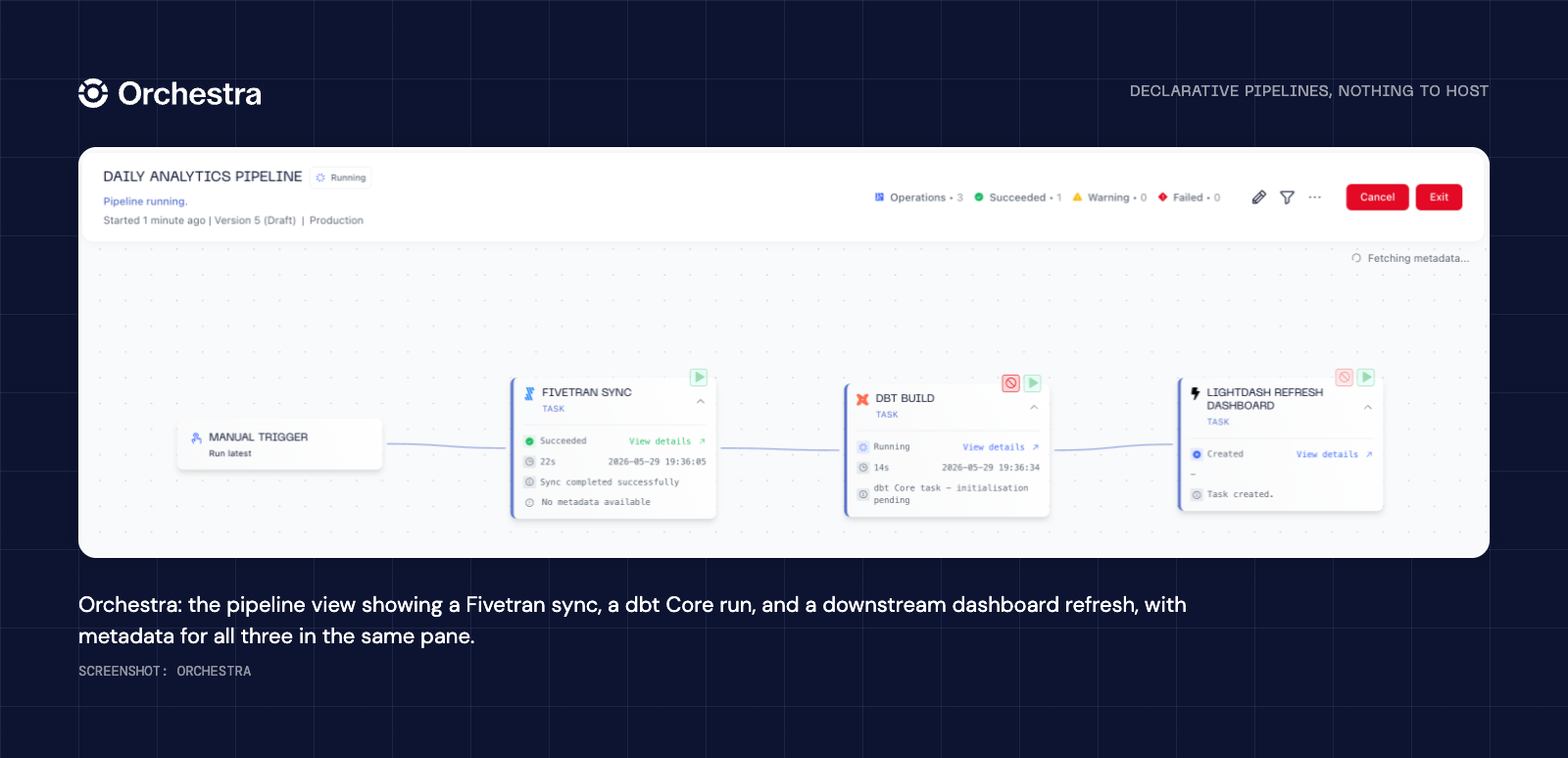Click the 'Started 1 minute ago' text
1568x758 pixels.
pos(155,221)
